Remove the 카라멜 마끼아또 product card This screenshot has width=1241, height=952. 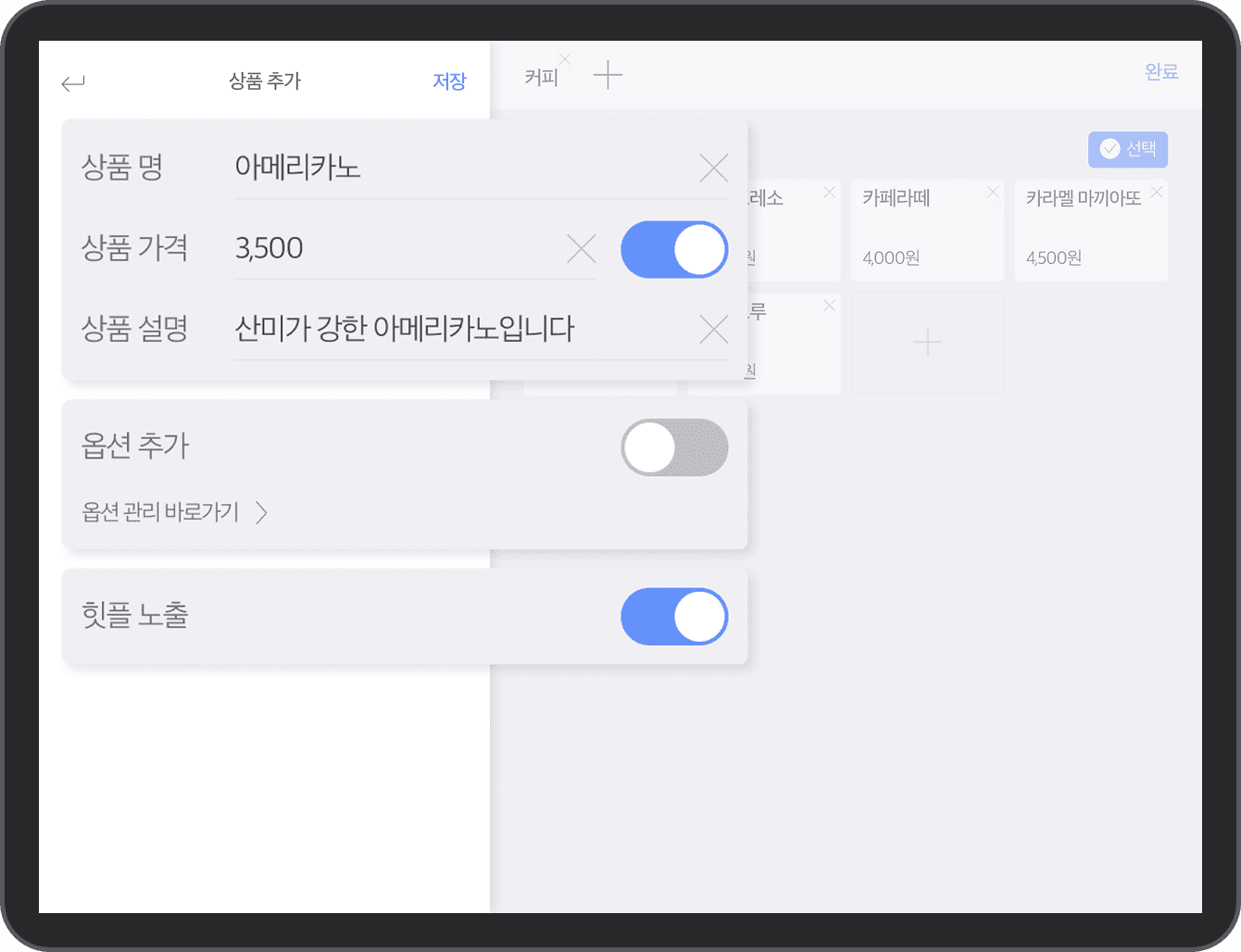click(1155, 192)
